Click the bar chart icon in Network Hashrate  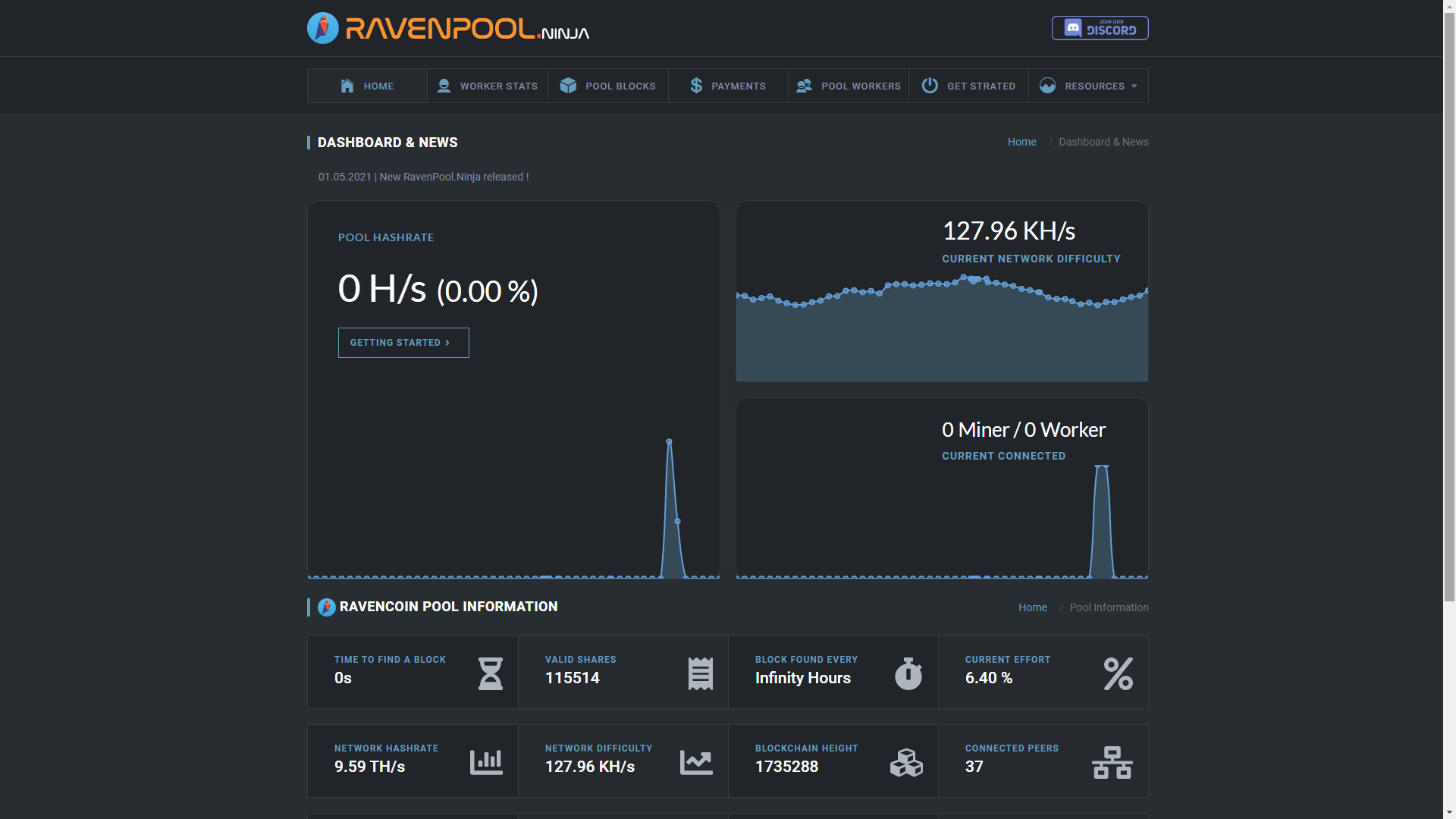486,762
